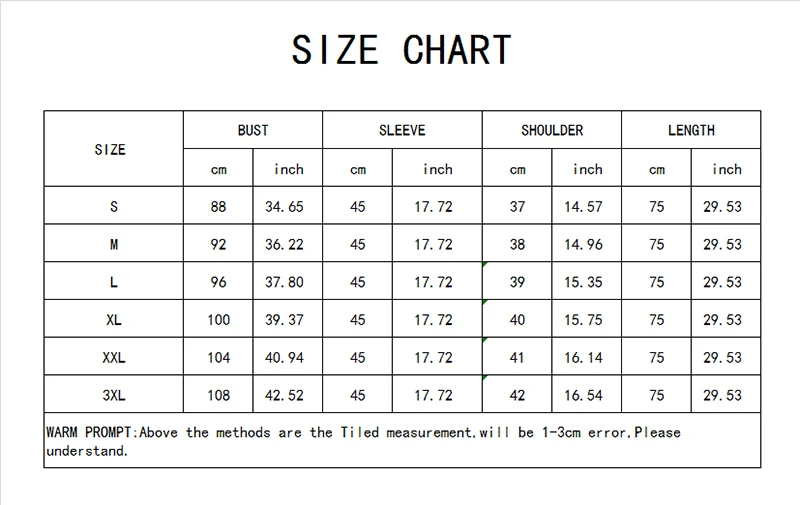
Task: Select the XL row label
Action: (114, 320)
